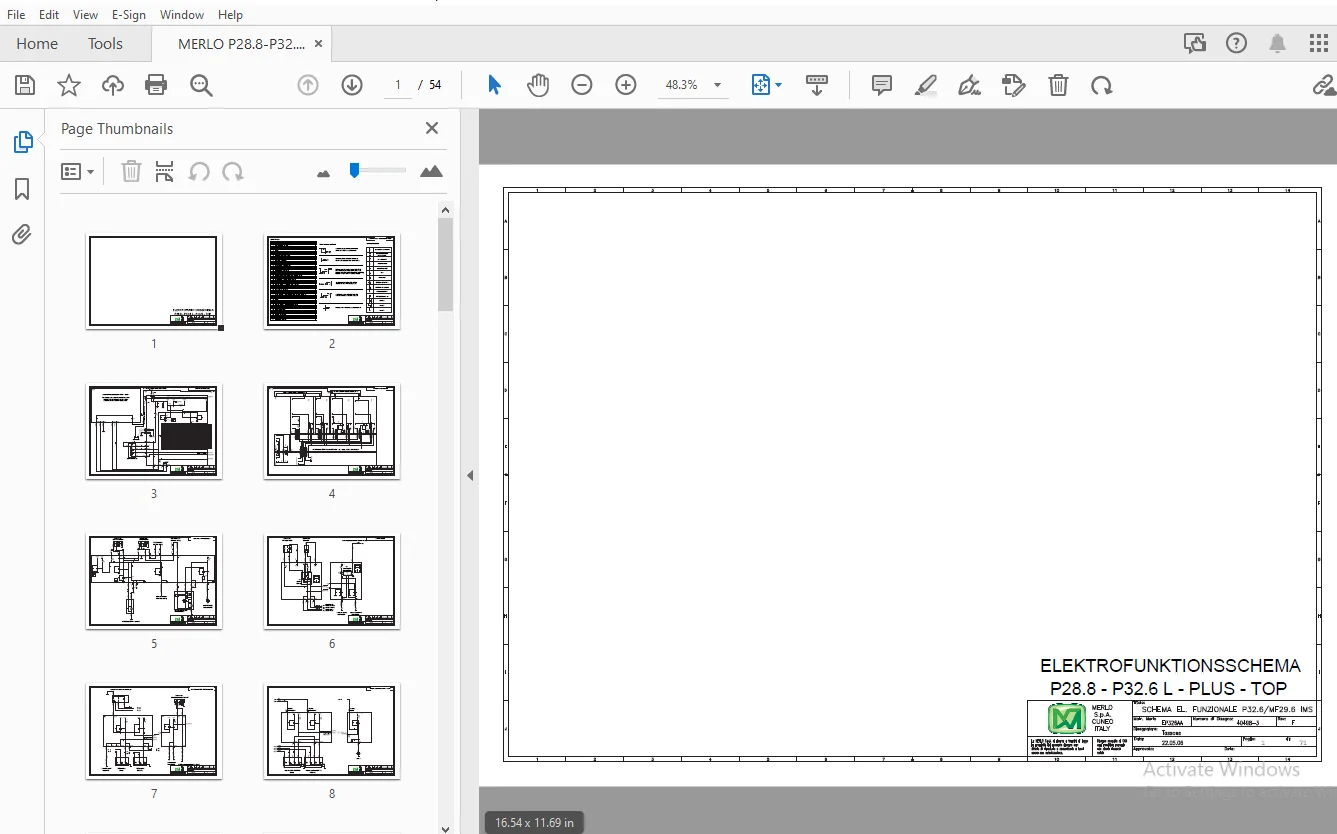Switch to the Tools tab
Image resolution: width=1337 pixels, height=834 pixels.
105,43
